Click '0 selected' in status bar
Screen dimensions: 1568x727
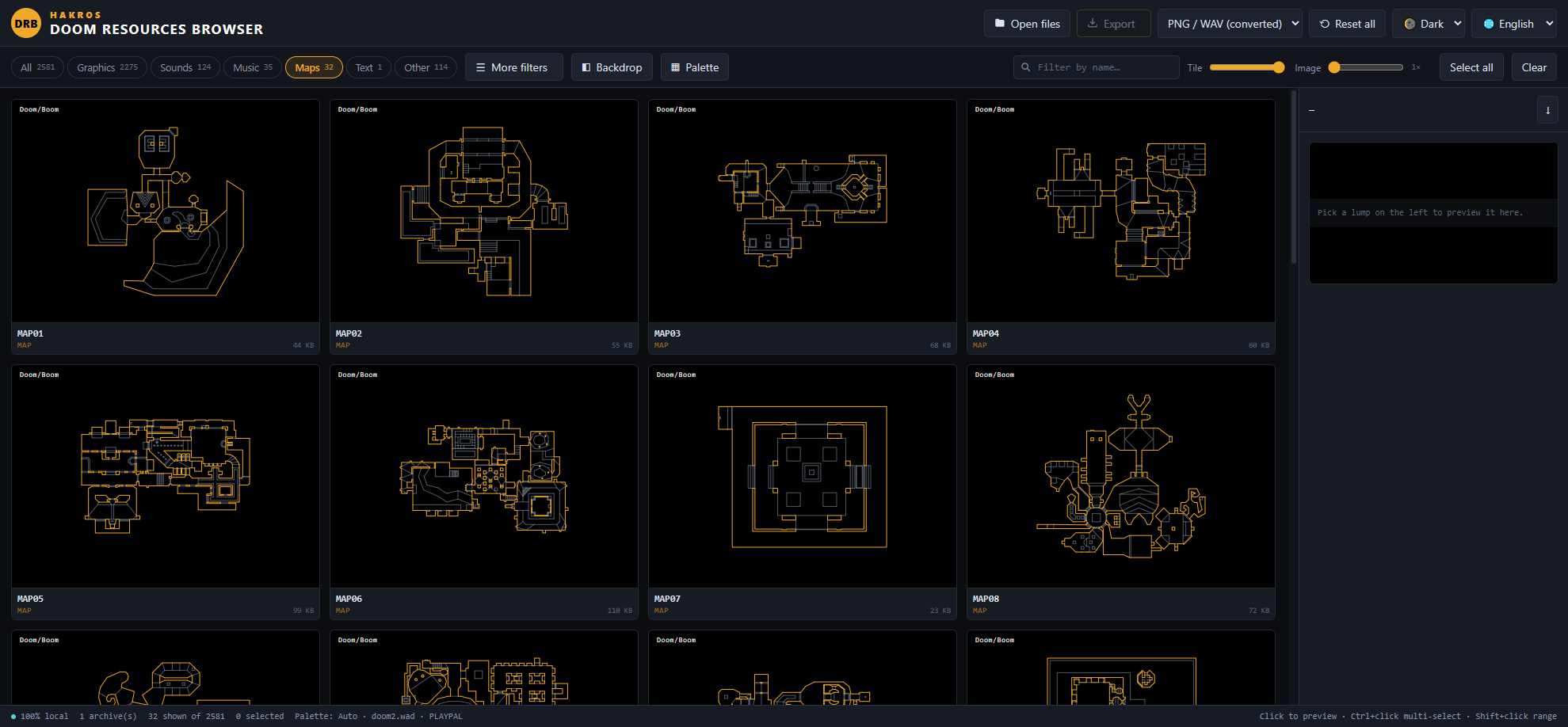pyautogui.click(x=260, y=716)
